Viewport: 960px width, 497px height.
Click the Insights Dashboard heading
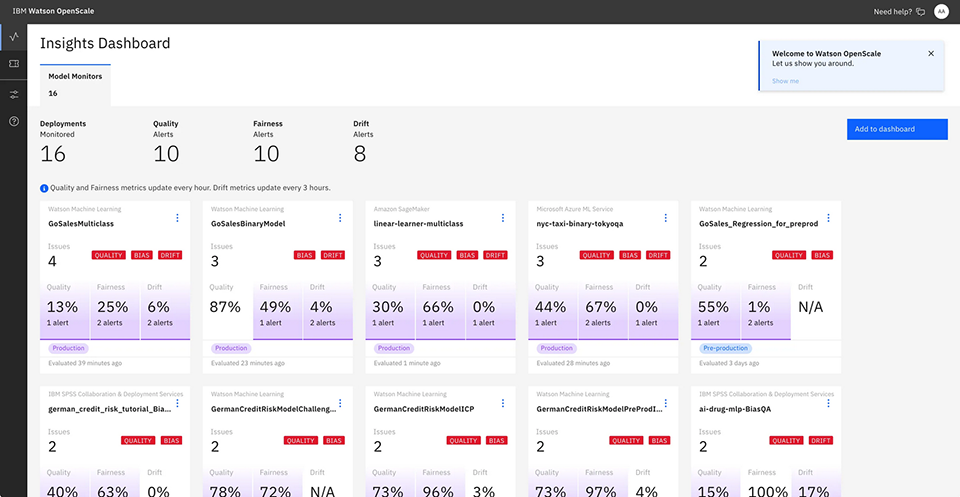click(105, 43)
